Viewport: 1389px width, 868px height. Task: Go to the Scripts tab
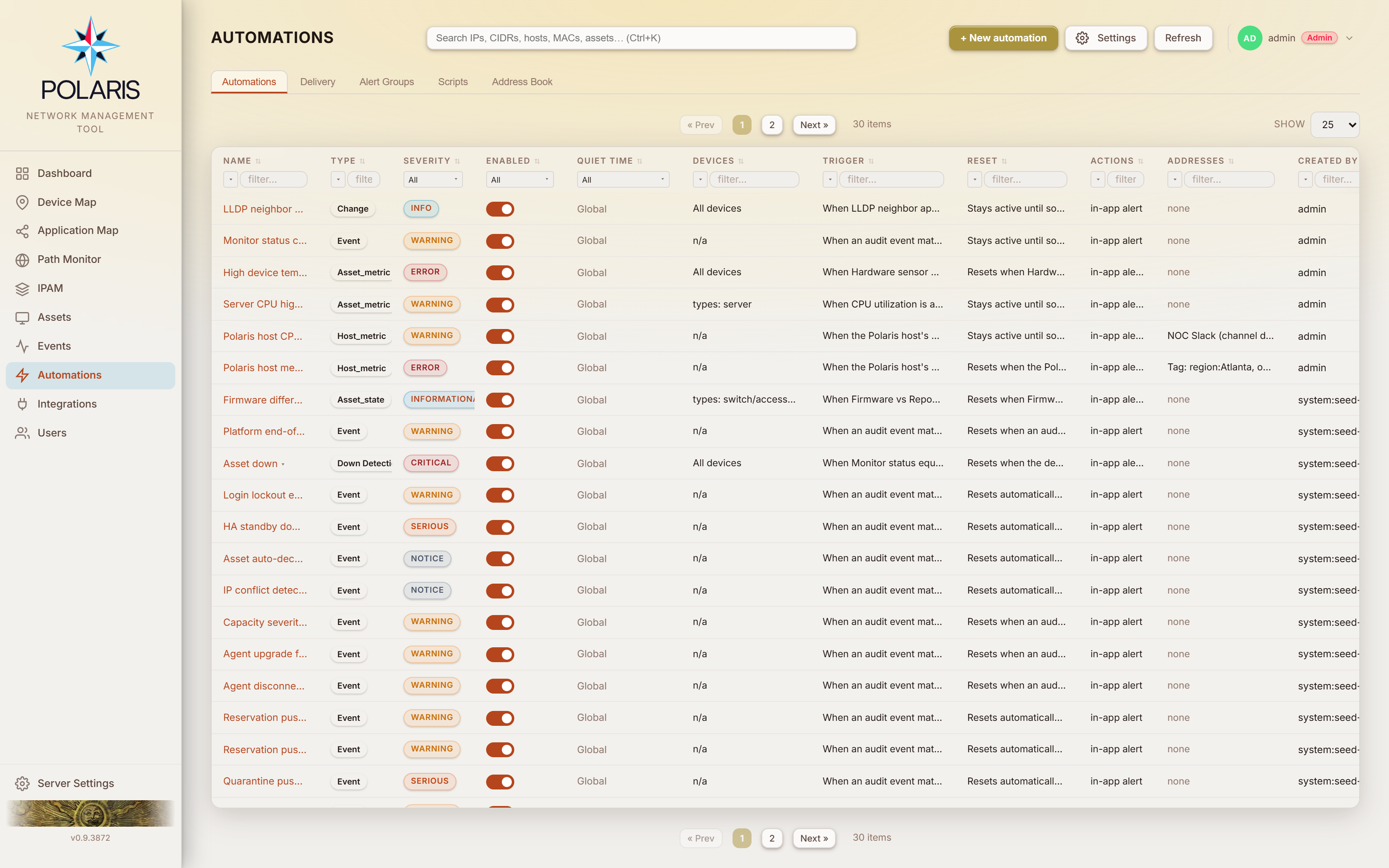click(x=453, y=82)
